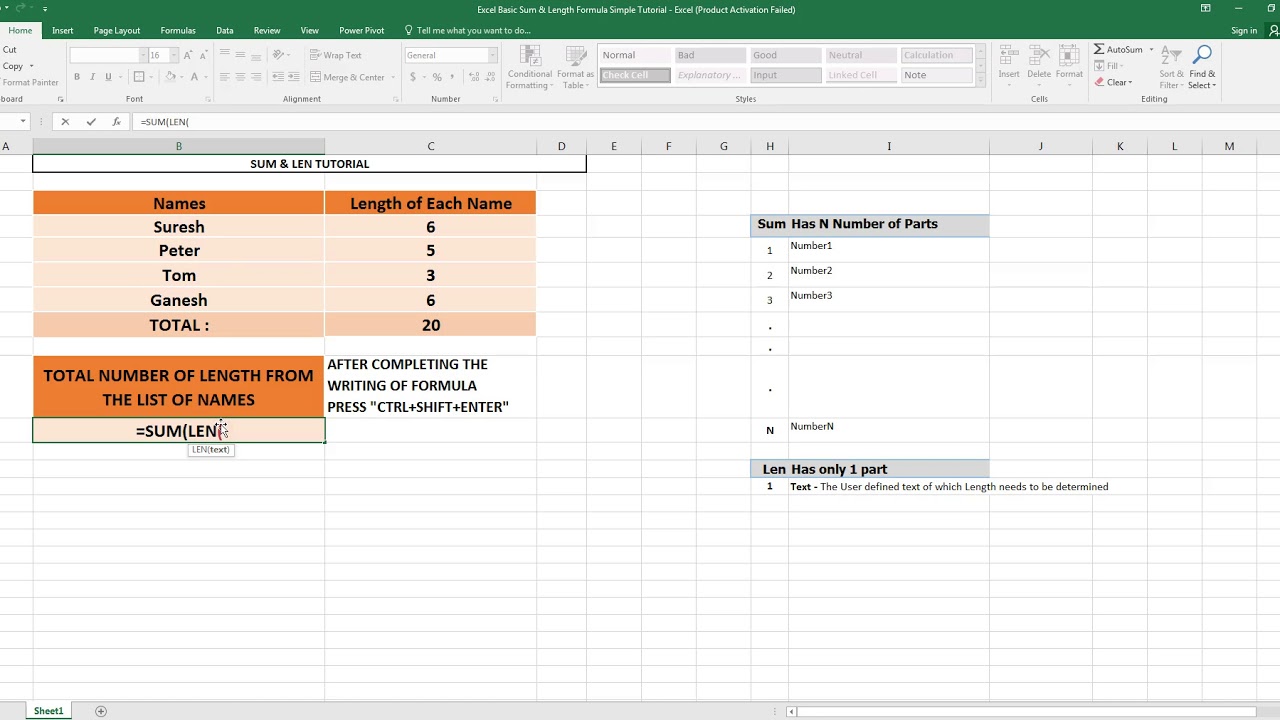Open Sort & Filter menu
This screenshot has width=1280, height=720.
[1172, 66]
